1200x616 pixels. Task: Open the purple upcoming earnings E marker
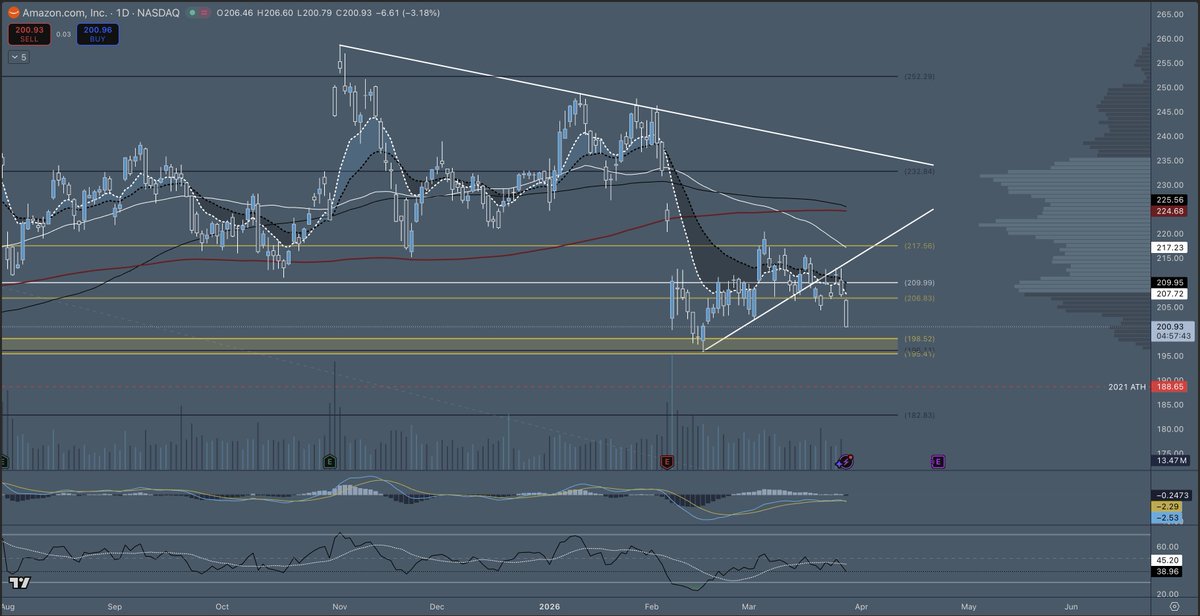938,461
